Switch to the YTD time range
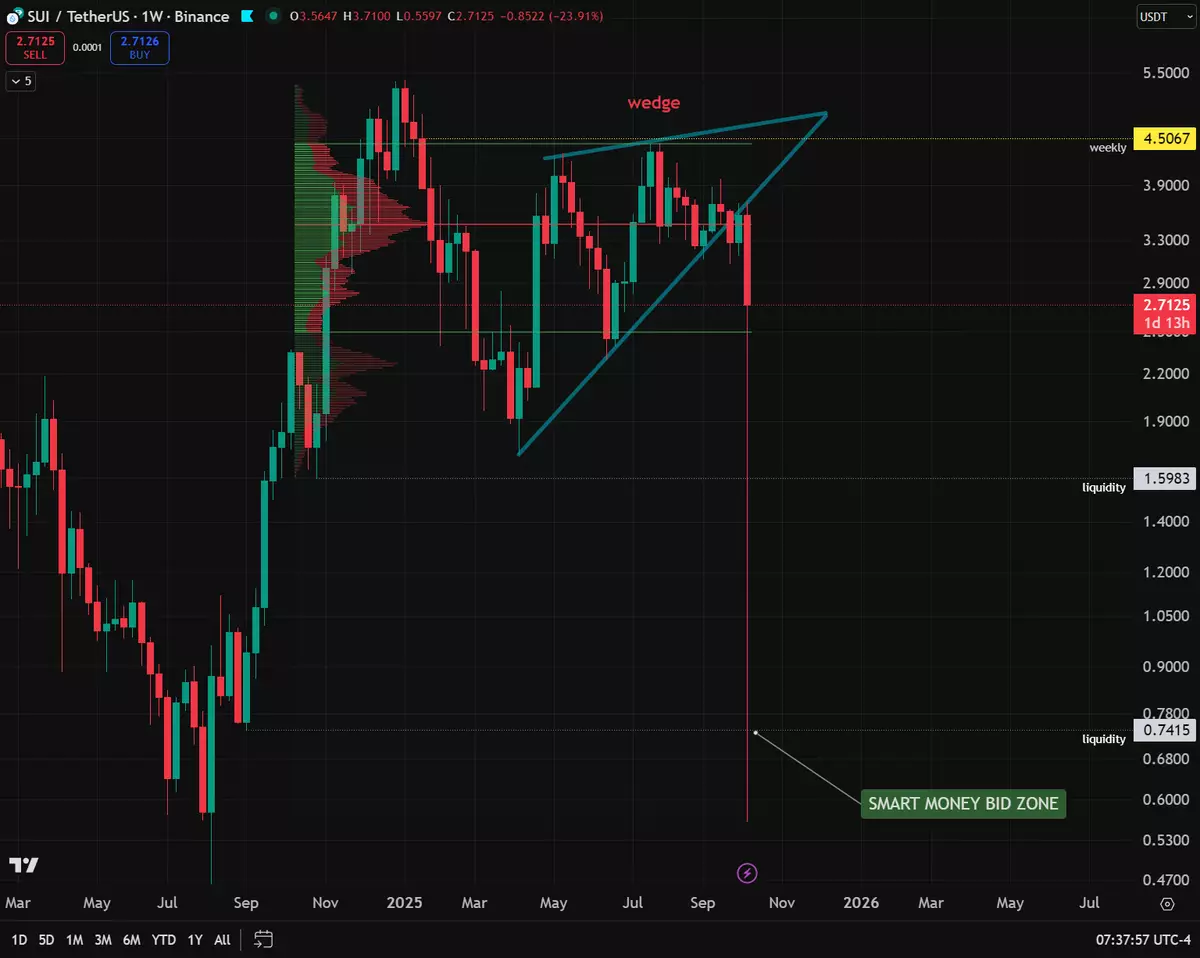Viewport: 1200px width, 958px height. tap(163, 939)
